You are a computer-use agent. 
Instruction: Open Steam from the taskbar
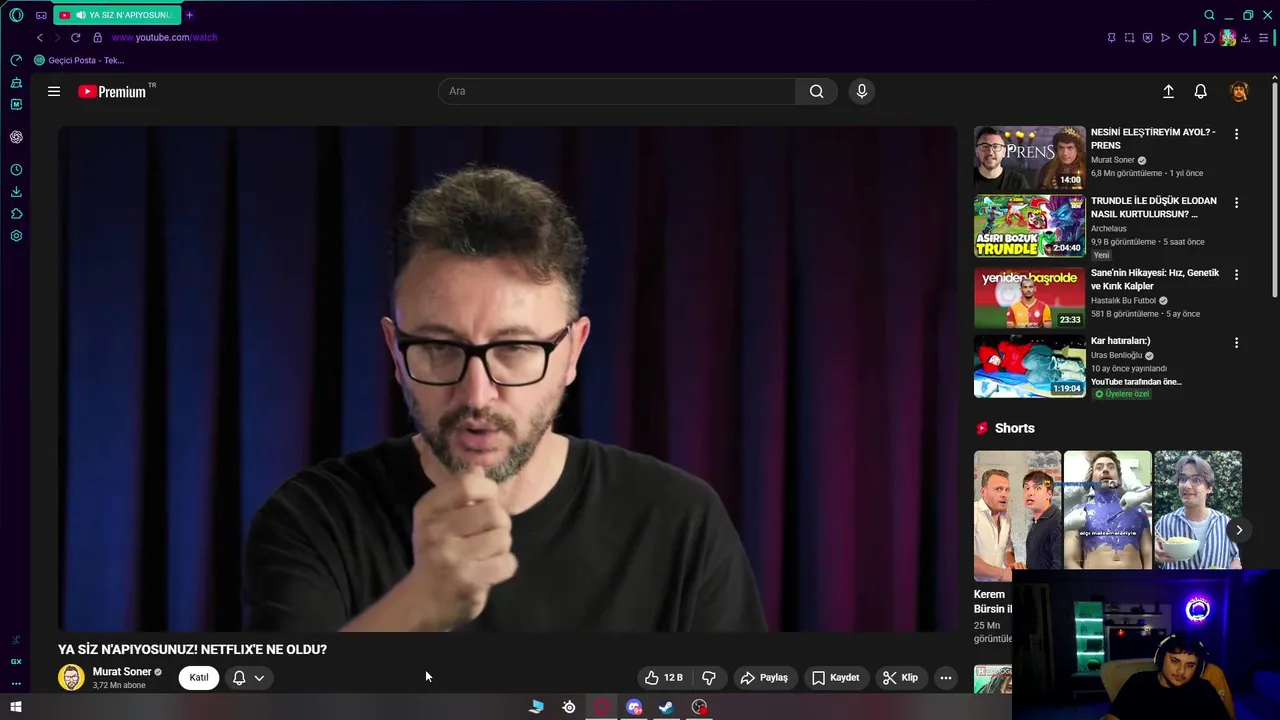click(x=666, y=707)
